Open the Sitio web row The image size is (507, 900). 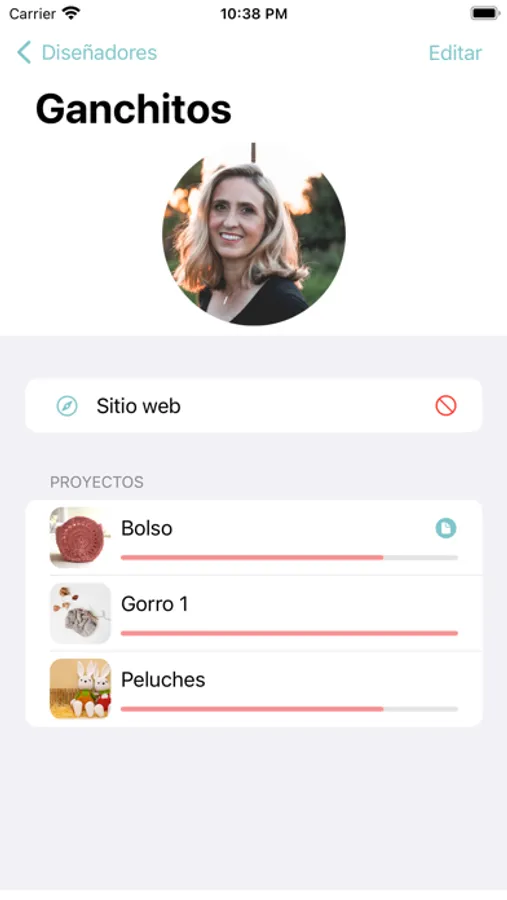253,405
